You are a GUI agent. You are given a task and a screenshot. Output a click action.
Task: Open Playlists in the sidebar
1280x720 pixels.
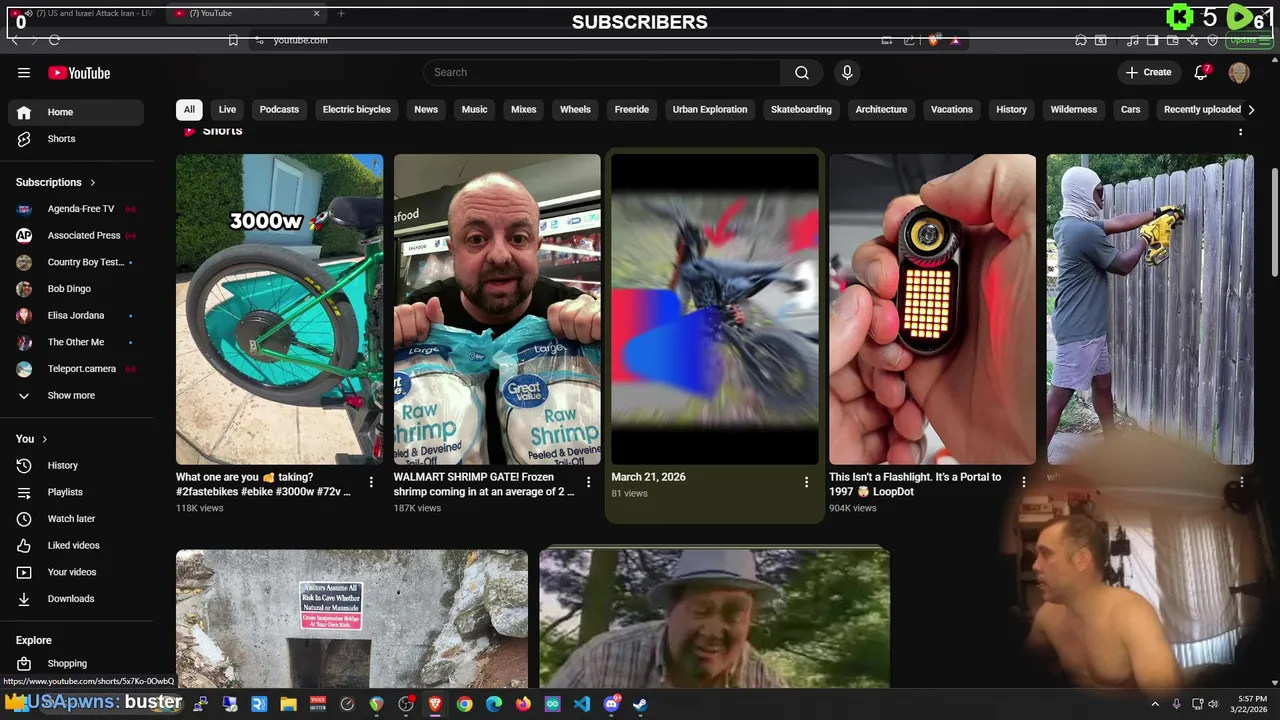(76, 492)
